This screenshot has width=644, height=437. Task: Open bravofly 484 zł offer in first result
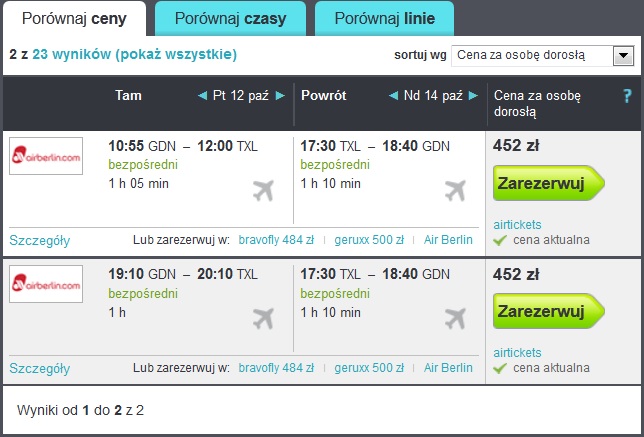[276, 239]
